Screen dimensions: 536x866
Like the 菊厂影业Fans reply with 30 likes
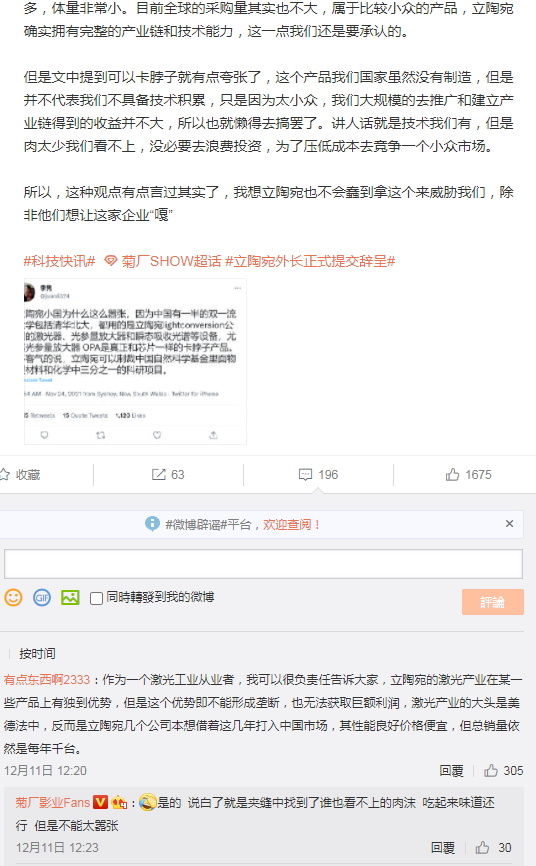click(482, 847)
